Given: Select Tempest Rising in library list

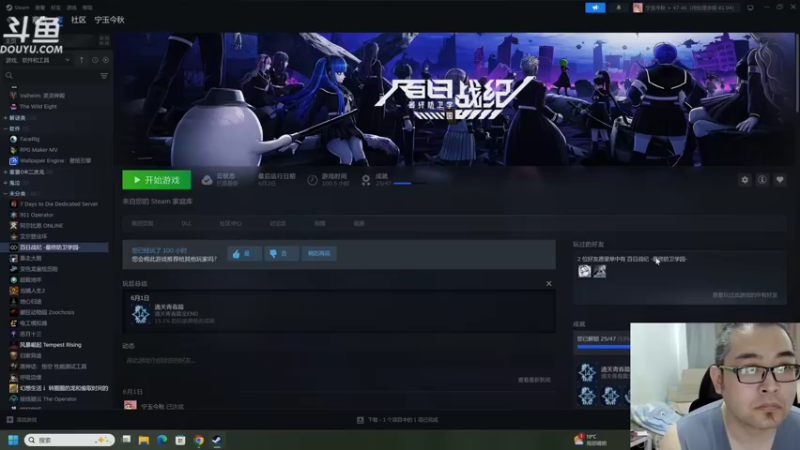Looking at the screenshot, I should click(x=51, y=345).
